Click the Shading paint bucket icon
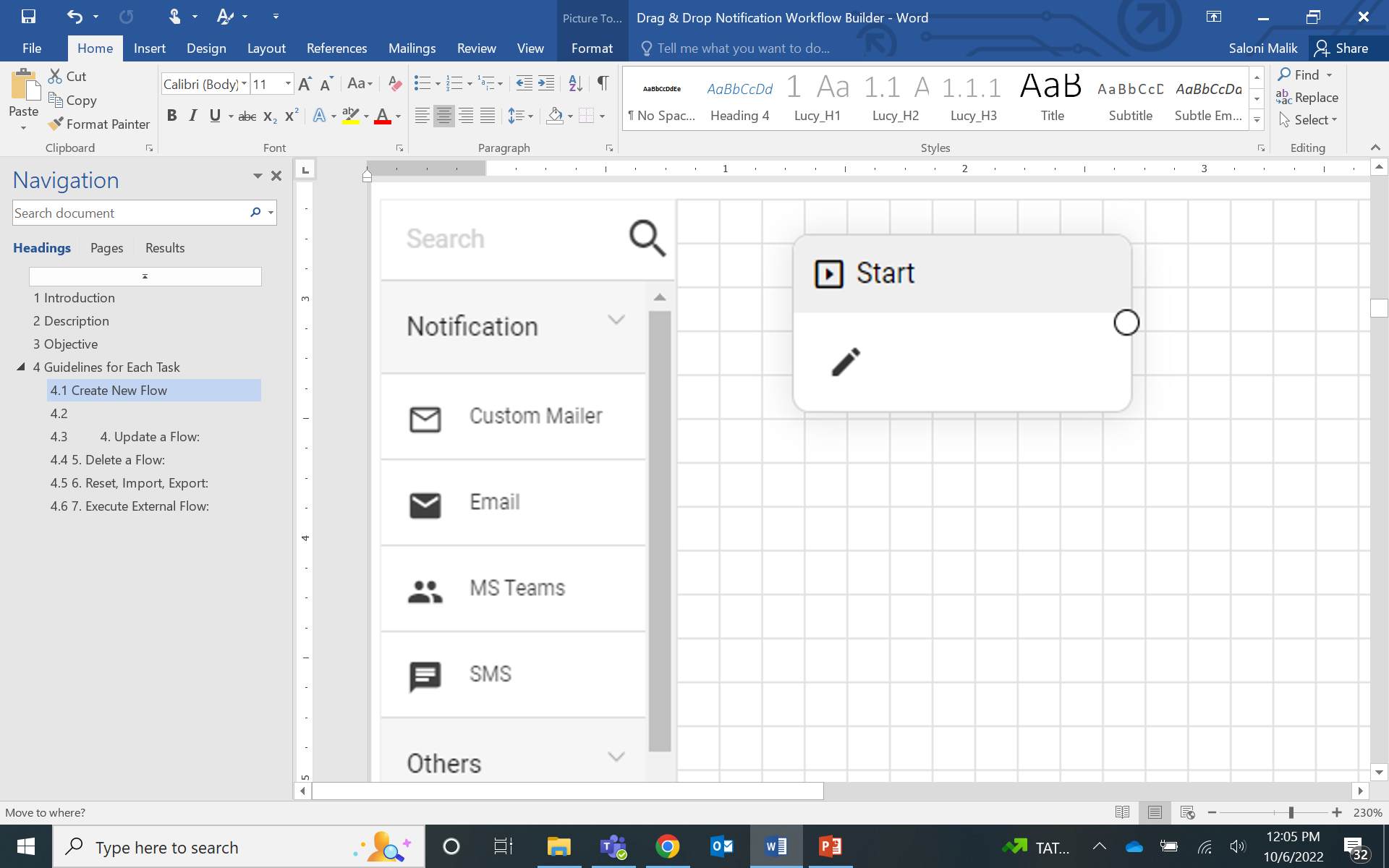This screenshot has width=1389, height=868. click(x=555, y=116)
